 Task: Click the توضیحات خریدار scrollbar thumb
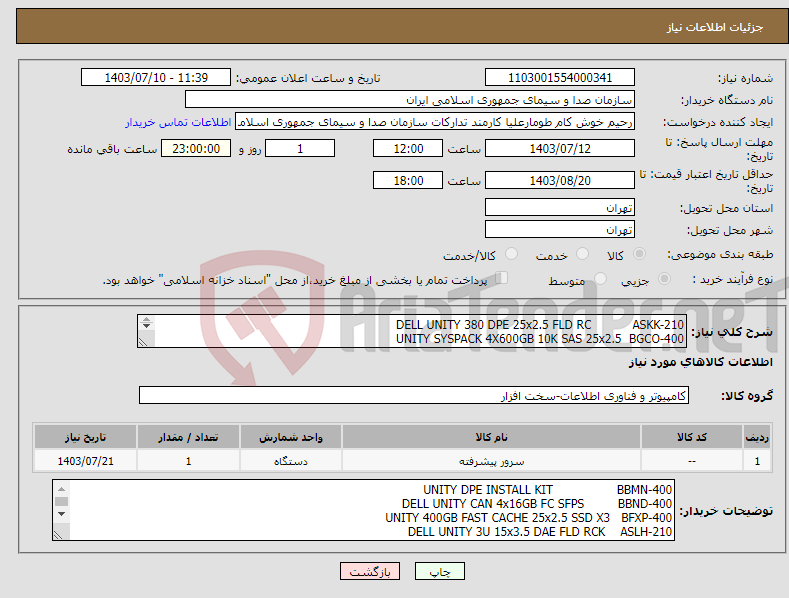click(61, 501)
